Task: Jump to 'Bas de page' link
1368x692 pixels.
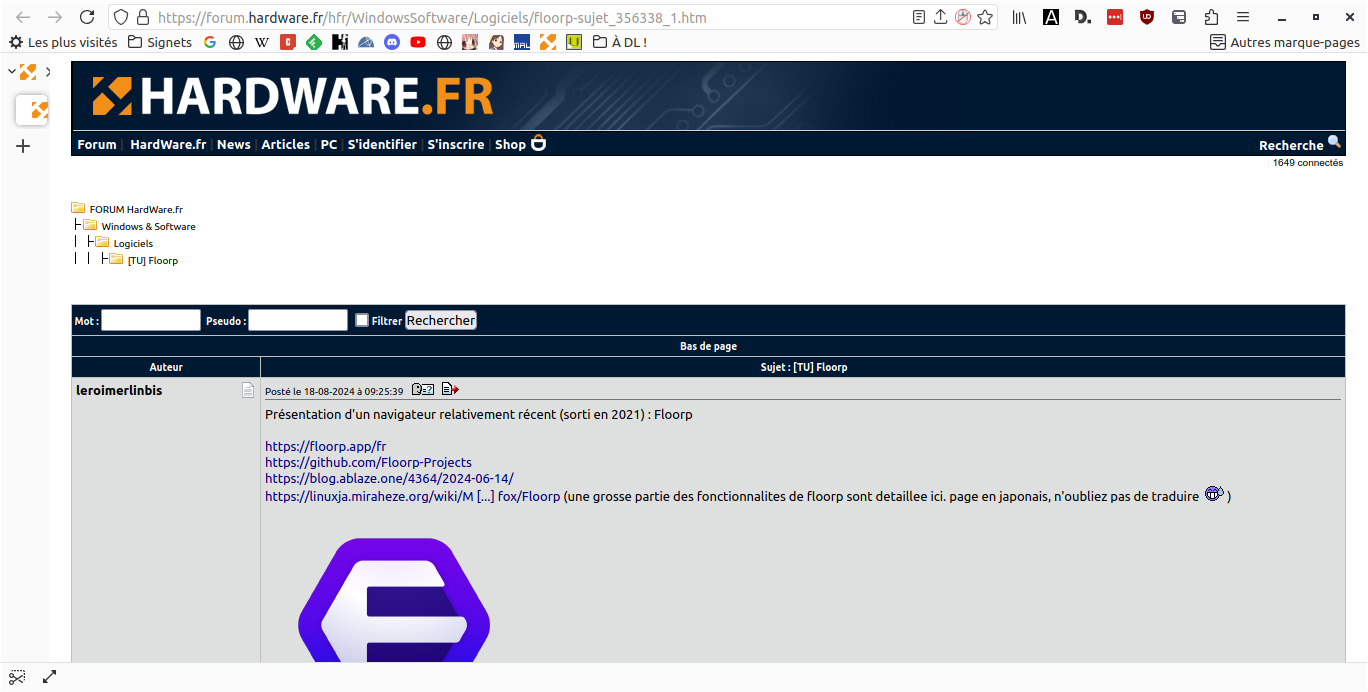Action: [x=708, y=346]
